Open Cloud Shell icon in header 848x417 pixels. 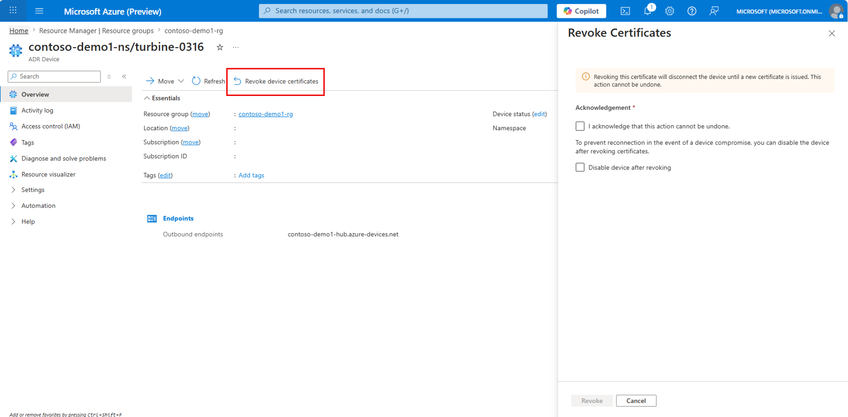tap(625, 11)
